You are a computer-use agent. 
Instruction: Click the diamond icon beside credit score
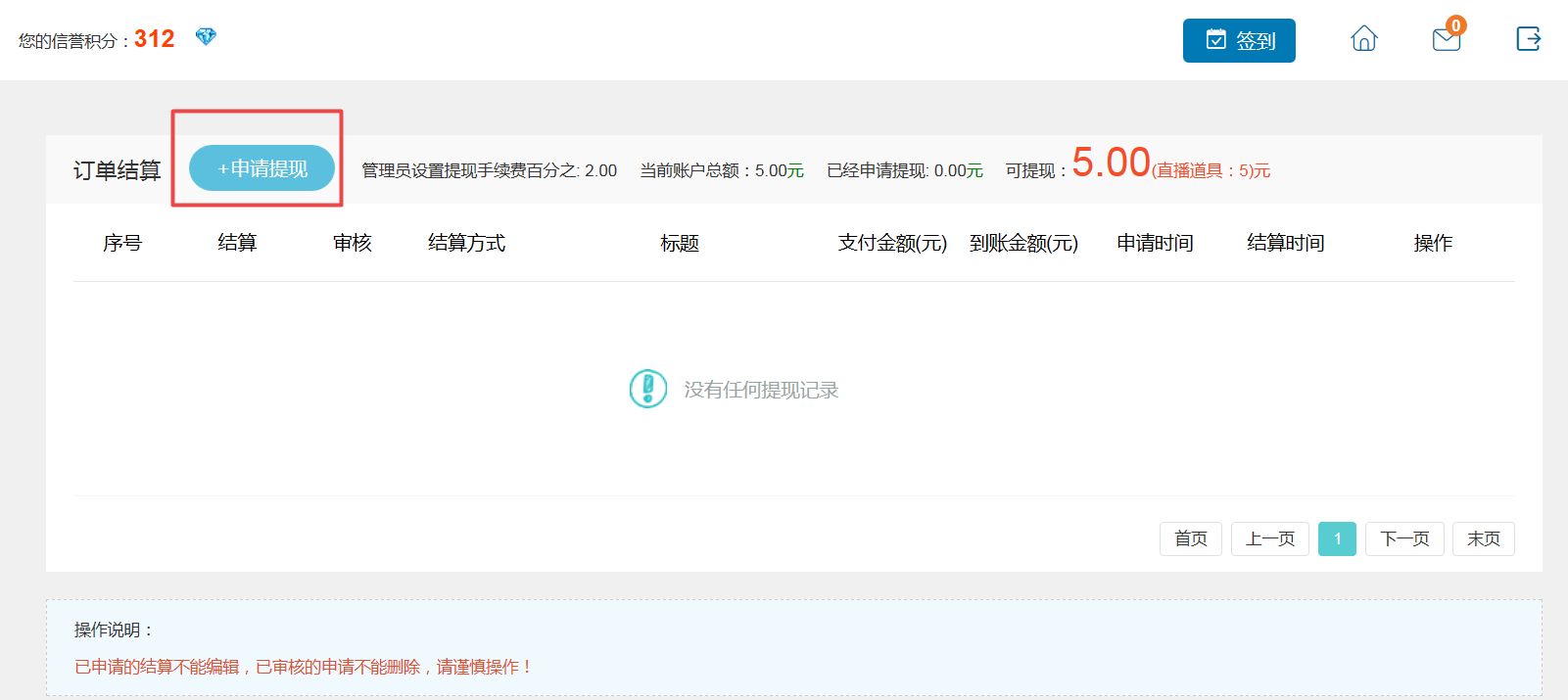coord(206,36)
